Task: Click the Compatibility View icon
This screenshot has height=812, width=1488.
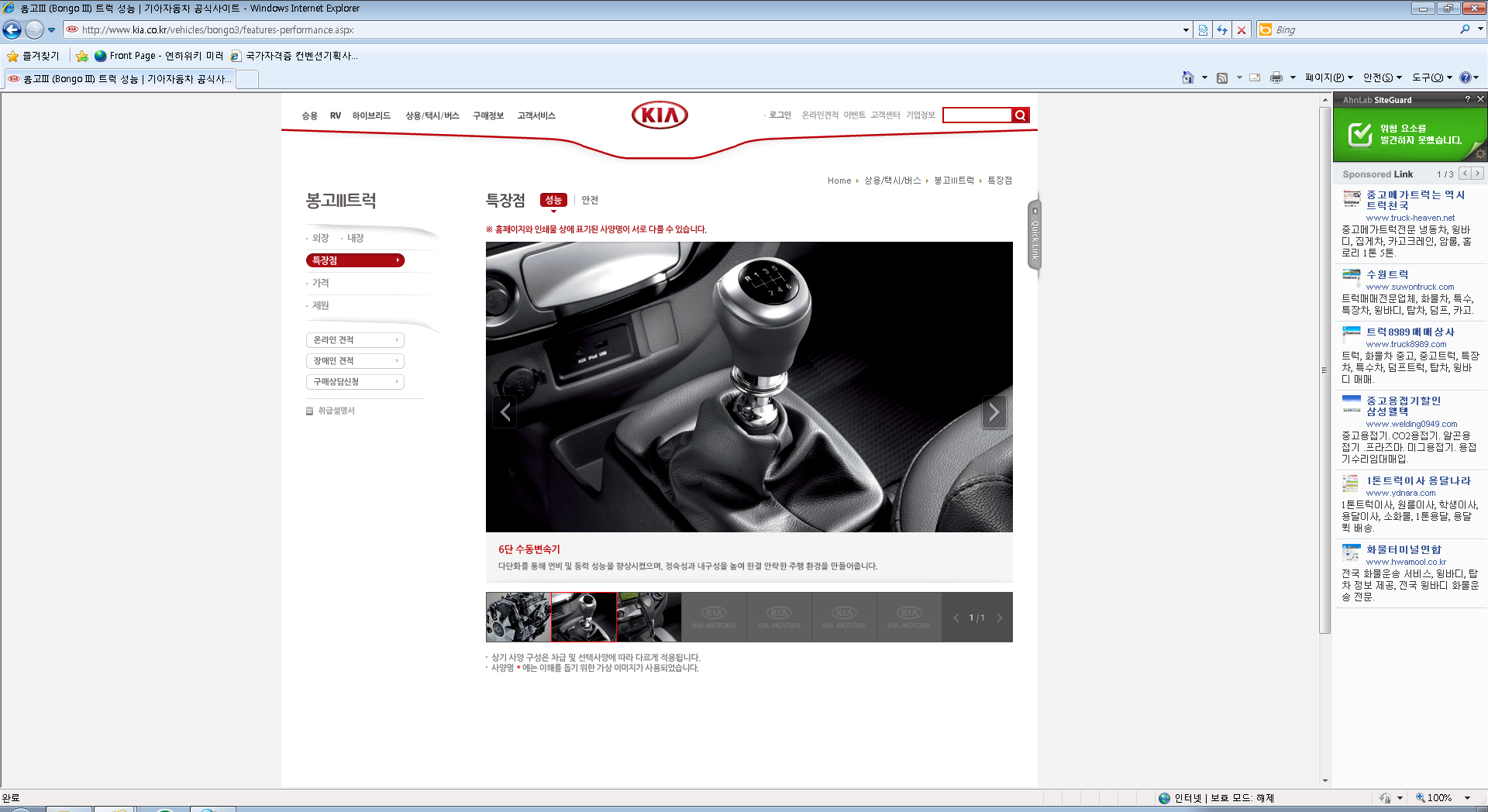Action: tap(1203, 30)
